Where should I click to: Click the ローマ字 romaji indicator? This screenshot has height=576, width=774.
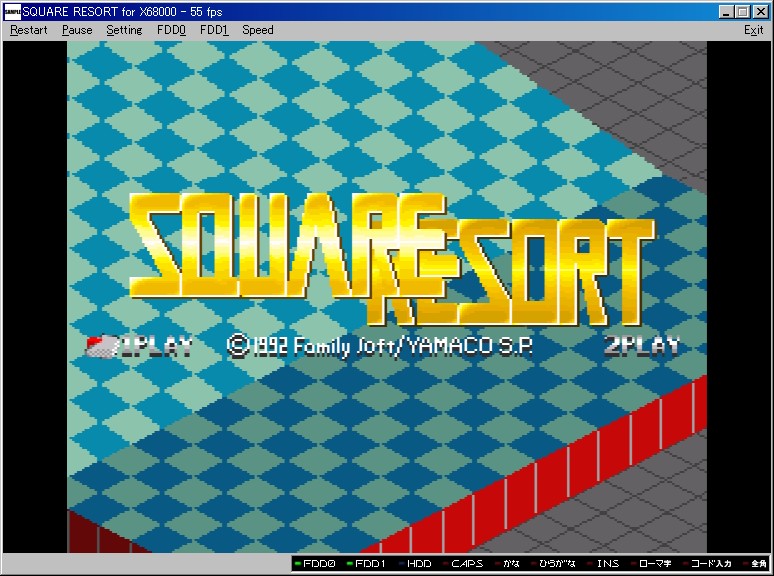(x=652, y=564)
